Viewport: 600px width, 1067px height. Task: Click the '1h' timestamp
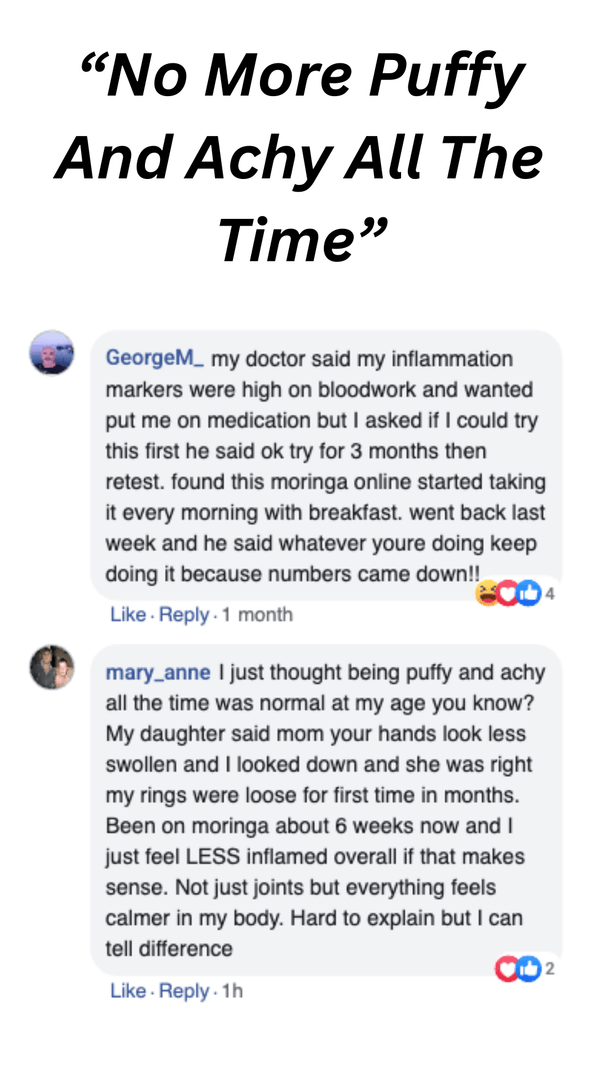[x=231, y=990]
